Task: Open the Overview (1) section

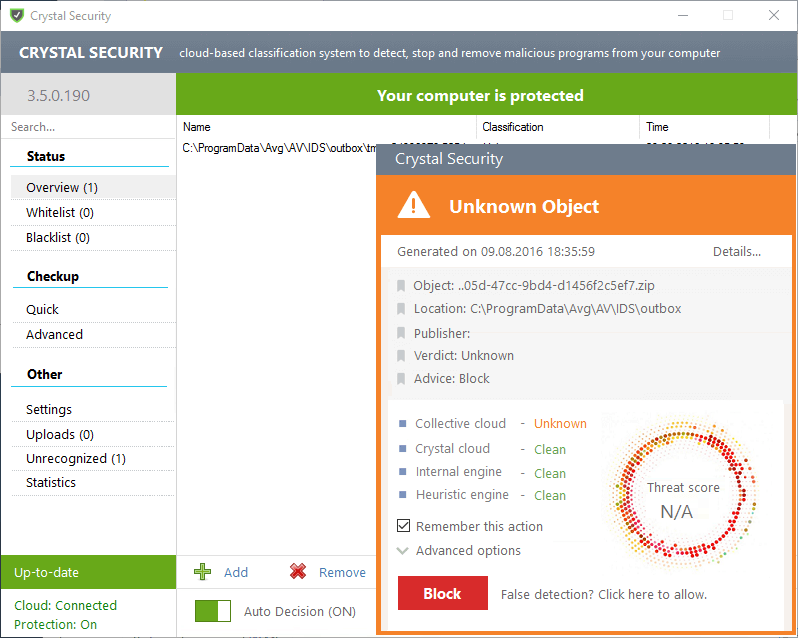Action: [x=93, y=187]
